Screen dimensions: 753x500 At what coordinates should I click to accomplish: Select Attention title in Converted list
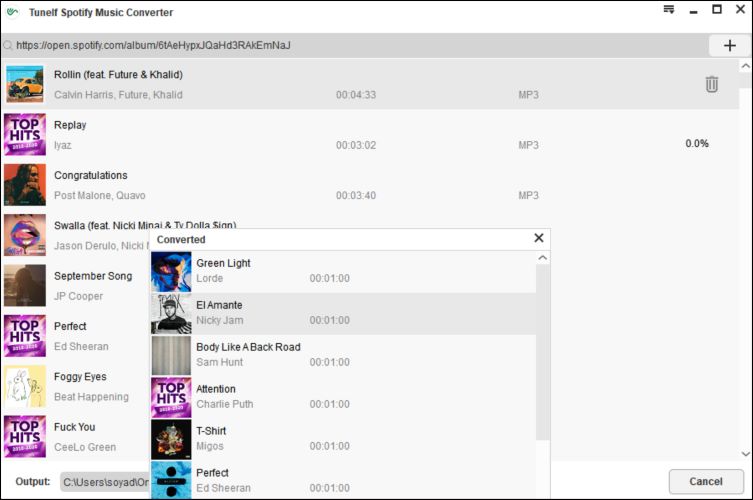tap(216, 389)
